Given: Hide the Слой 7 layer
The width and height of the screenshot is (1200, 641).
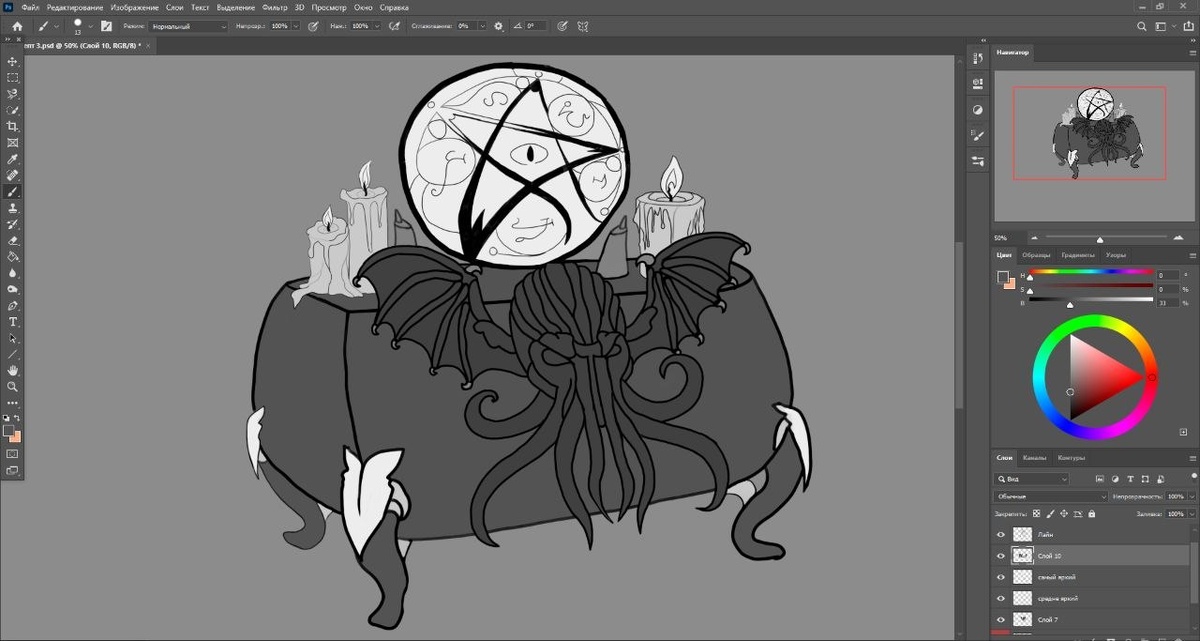Looking at the screenshot, I should click(x=1001, y=619).
